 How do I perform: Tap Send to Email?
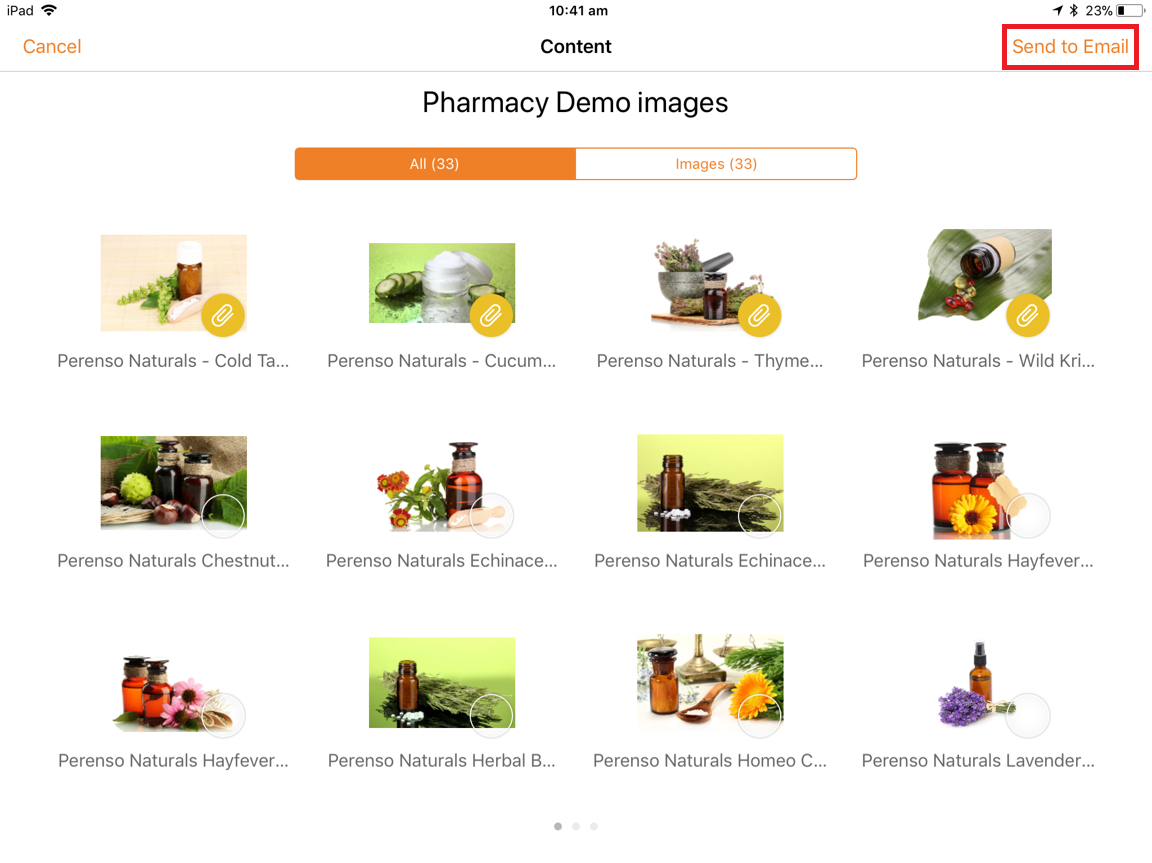pos(1070,47)
